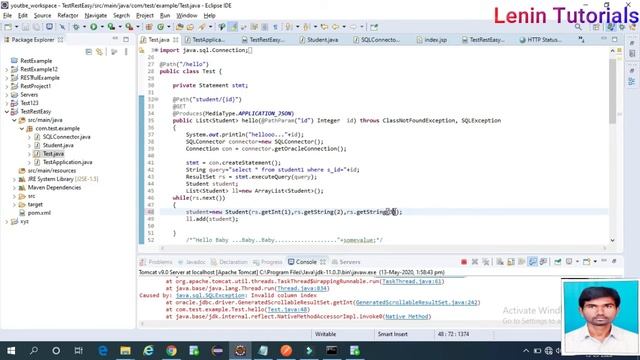Viewport: 640px width, 360px height.
Task: Expand the RESTfulExample project
Action: click(x=7, y=78)
